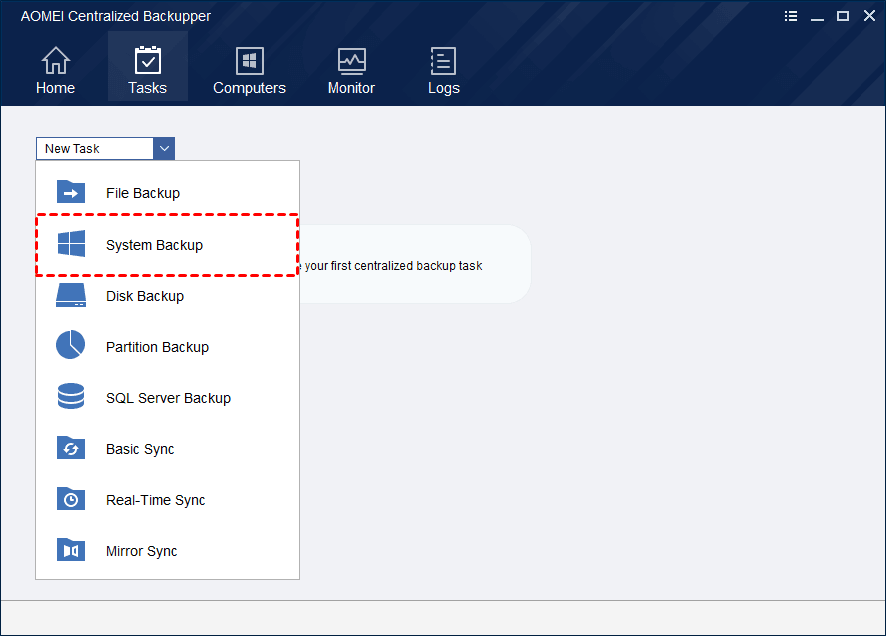Click the File Backup folder arrow icon
Viewport: 886px width, 636px height.
point(71,192)
